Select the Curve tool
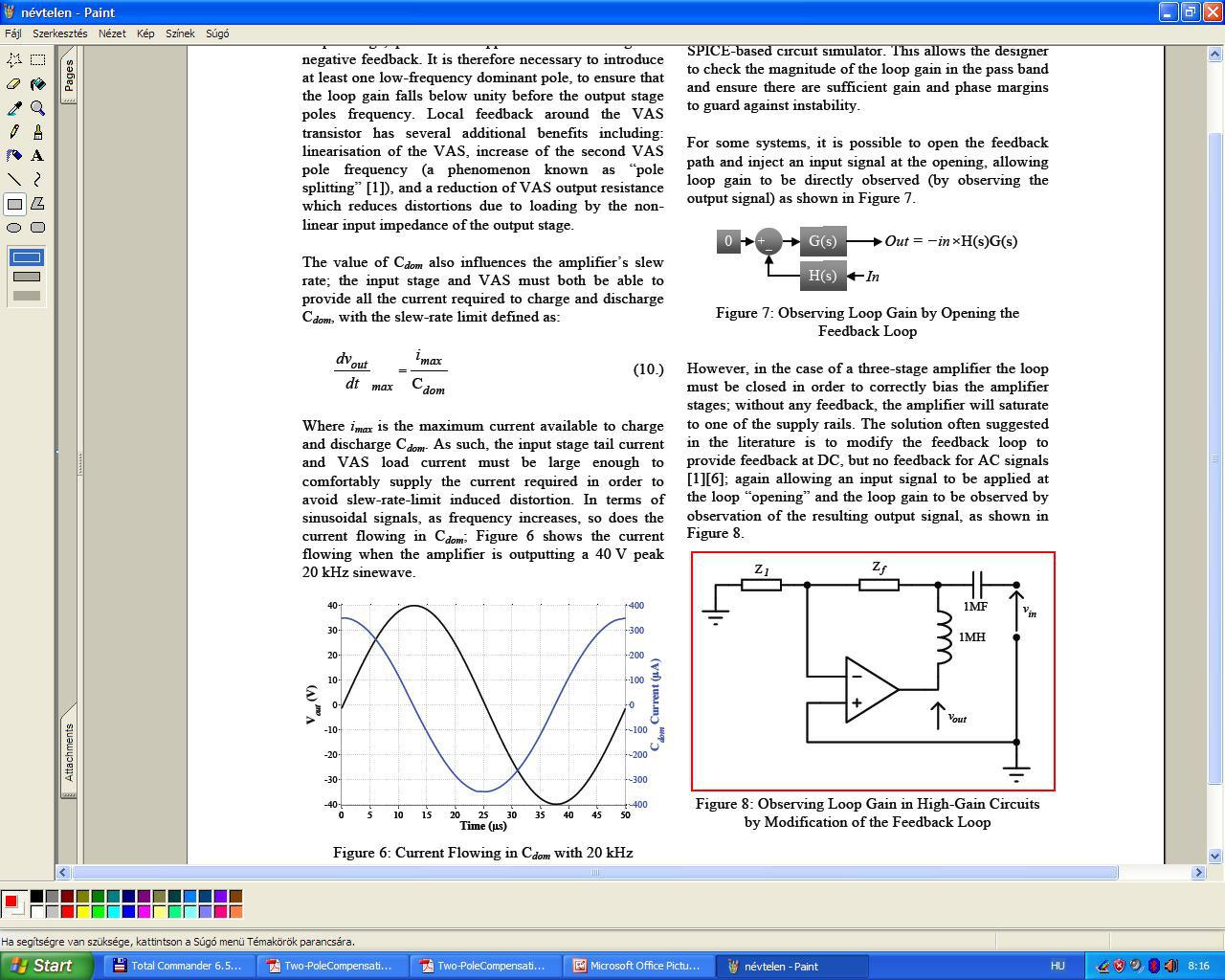The height and width of the screenshot is (980, 1225). coord(37,180)
